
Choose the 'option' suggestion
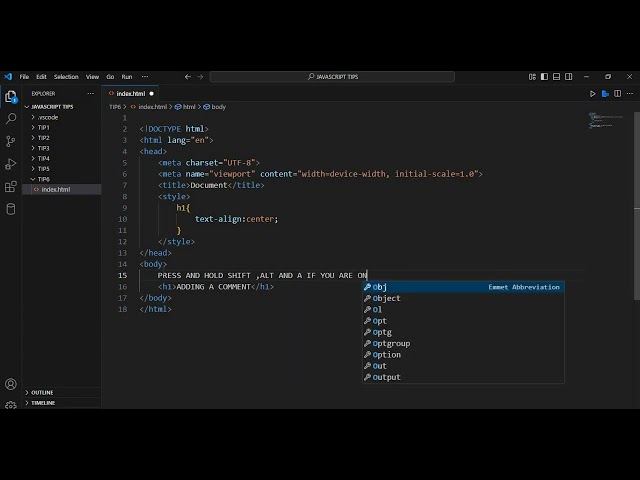[463, 355]
